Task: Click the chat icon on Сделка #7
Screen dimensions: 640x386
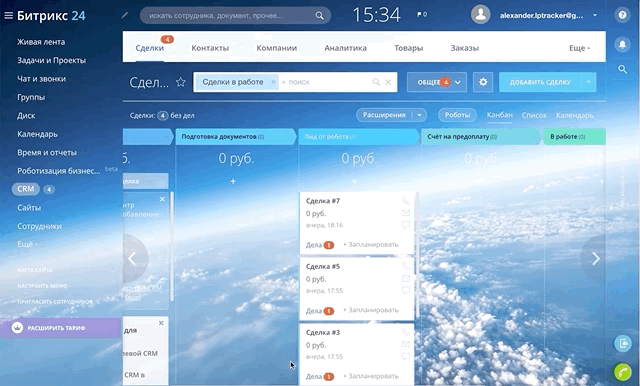Action: coord(405,225)
